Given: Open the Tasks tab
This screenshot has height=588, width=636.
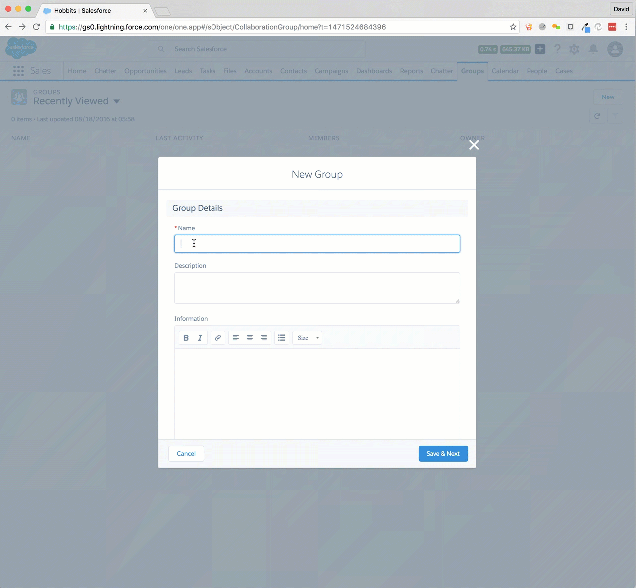Looking at the screenshot, I should [207, 71].
